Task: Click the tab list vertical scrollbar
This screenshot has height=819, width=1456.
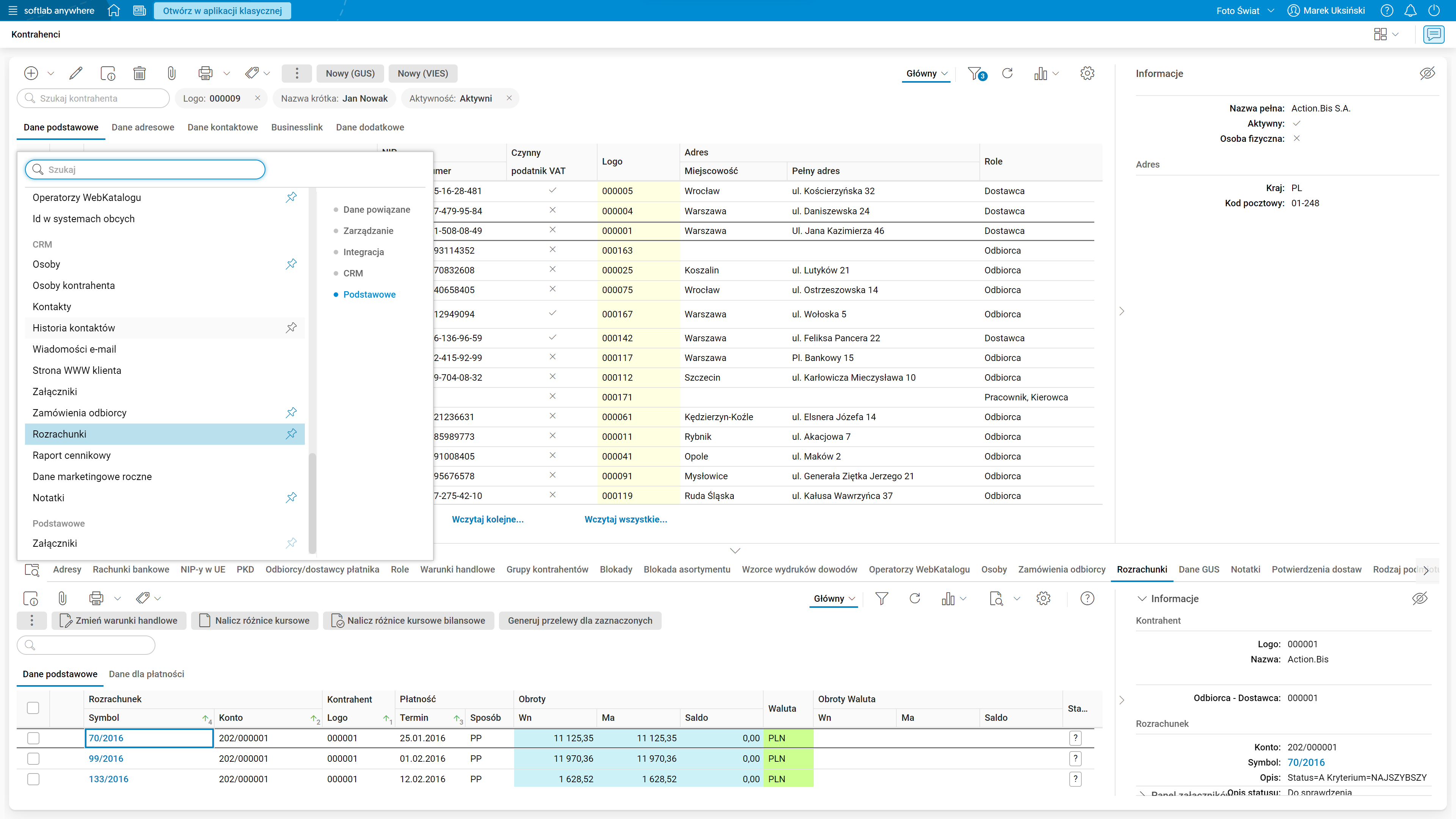Action: [312, 503]
